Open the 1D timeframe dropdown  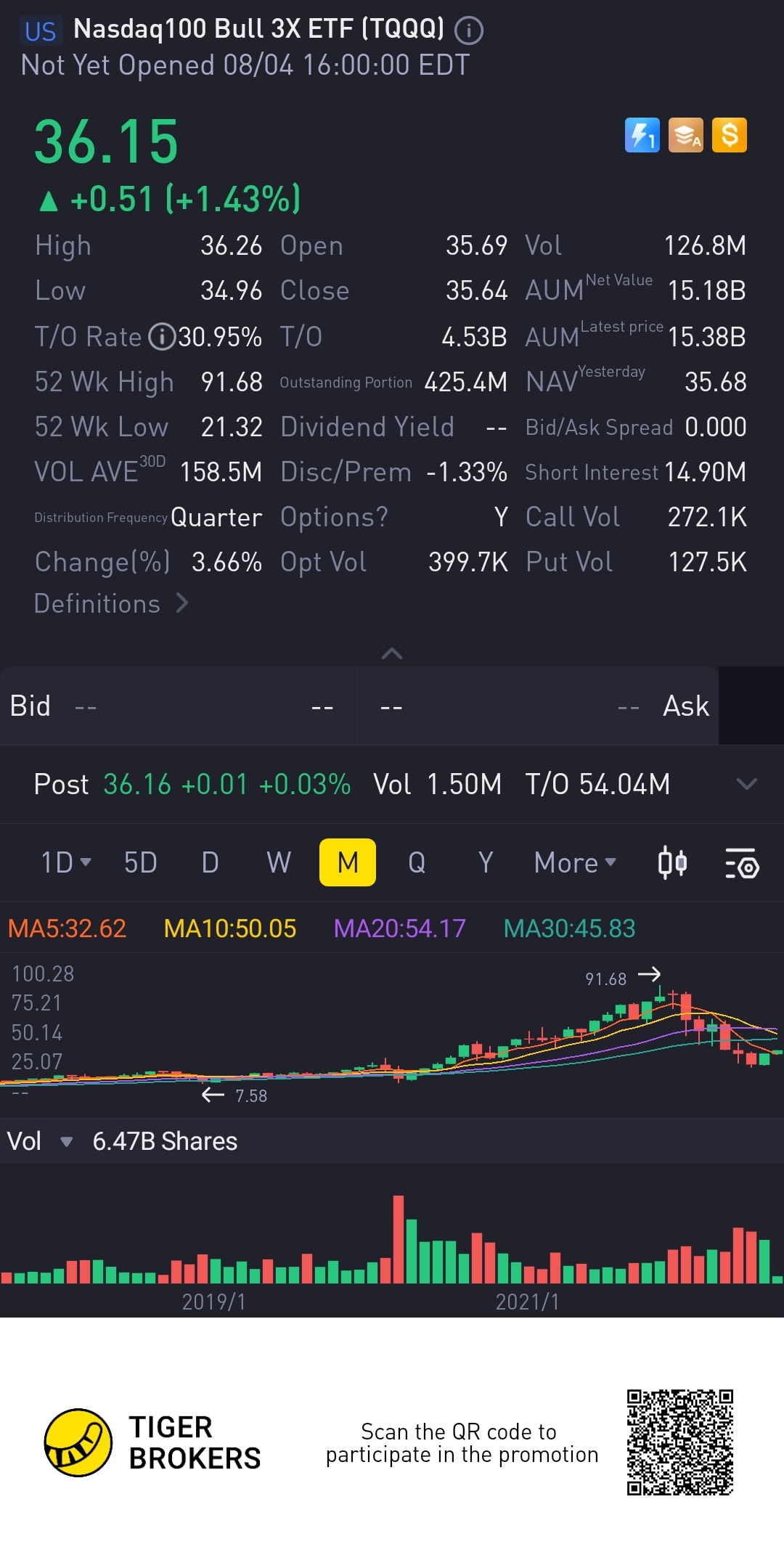pos(65,862)
